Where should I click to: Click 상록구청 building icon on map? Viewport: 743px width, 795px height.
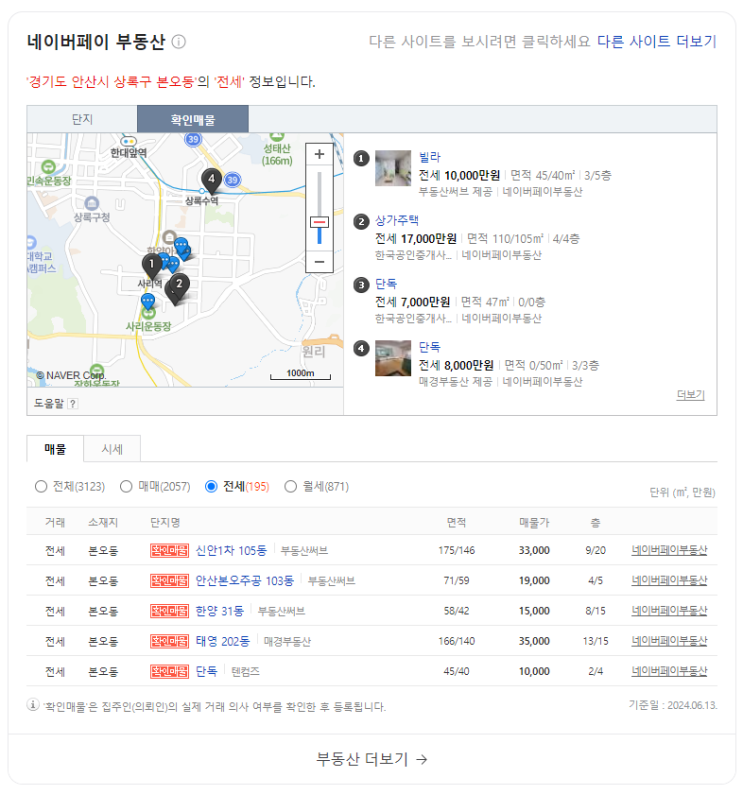(92, 204)
